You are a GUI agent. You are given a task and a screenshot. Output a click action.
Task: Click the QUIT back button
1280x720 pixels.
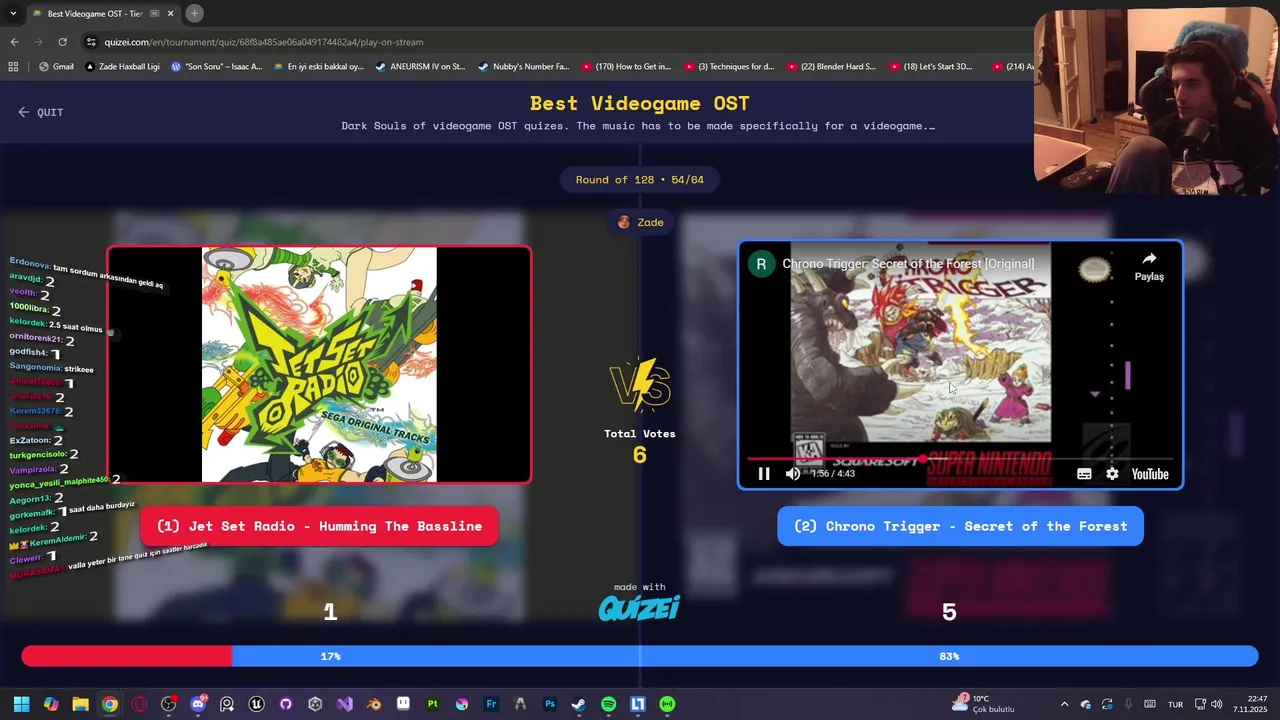41,112
